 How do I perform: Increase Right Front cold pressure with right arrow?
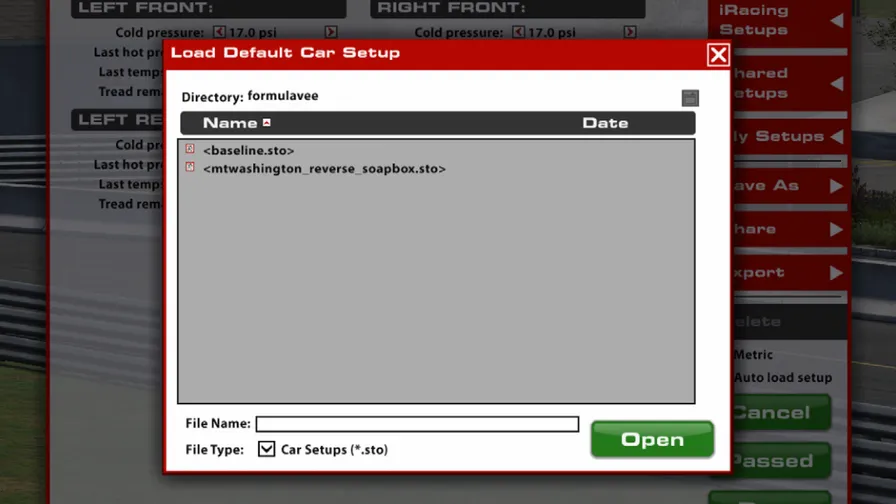(x=630, y=32)
